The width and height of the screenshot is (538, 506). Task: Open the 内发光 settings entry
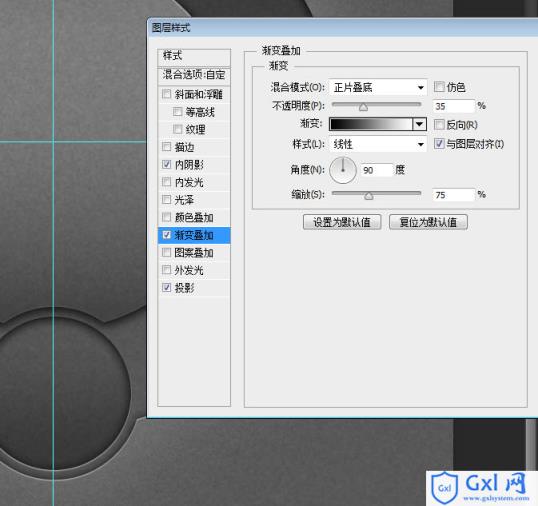[189, 182]
